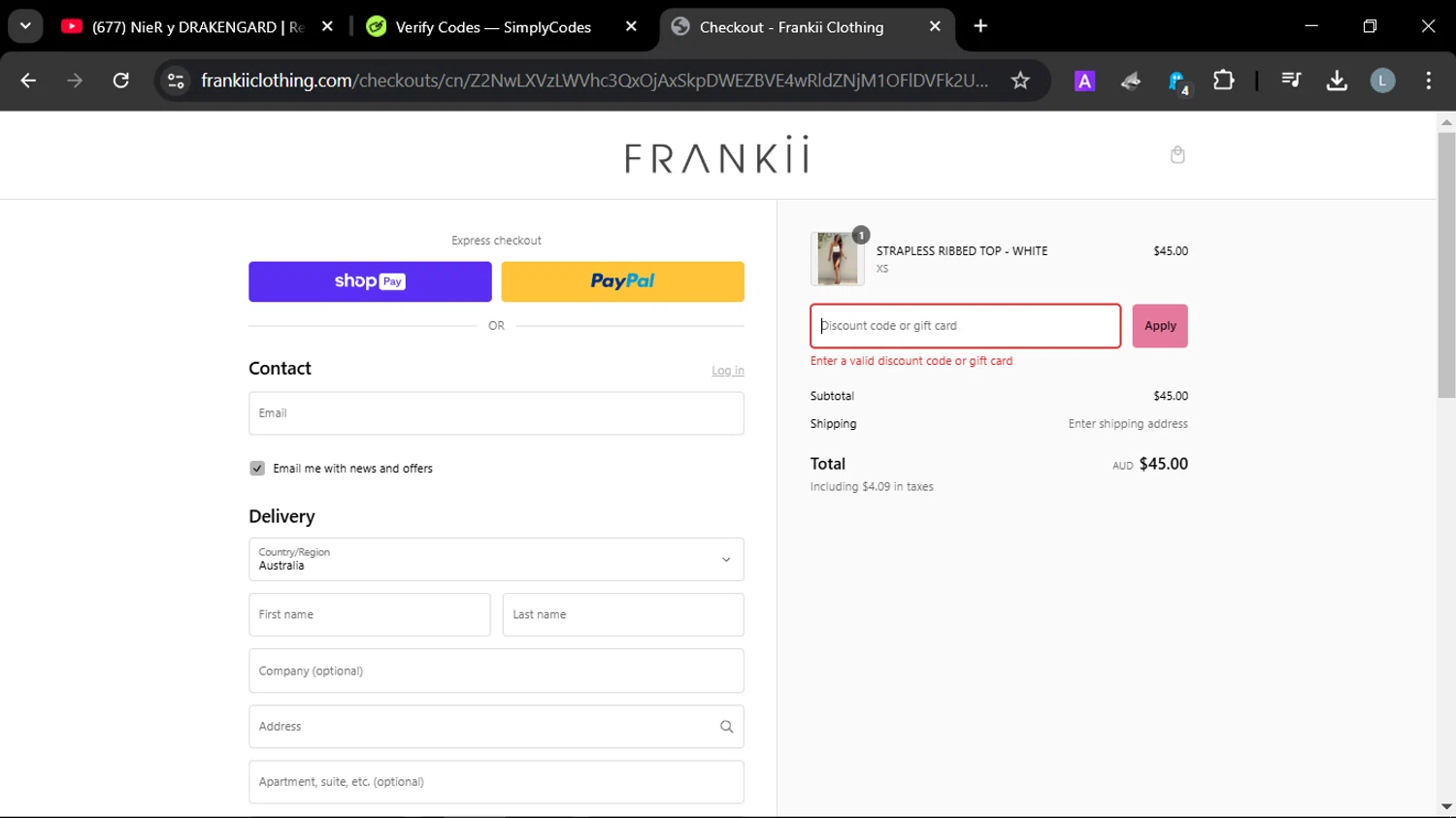Focus the First name field
The image size is (1456, 818).
(370, 614)
